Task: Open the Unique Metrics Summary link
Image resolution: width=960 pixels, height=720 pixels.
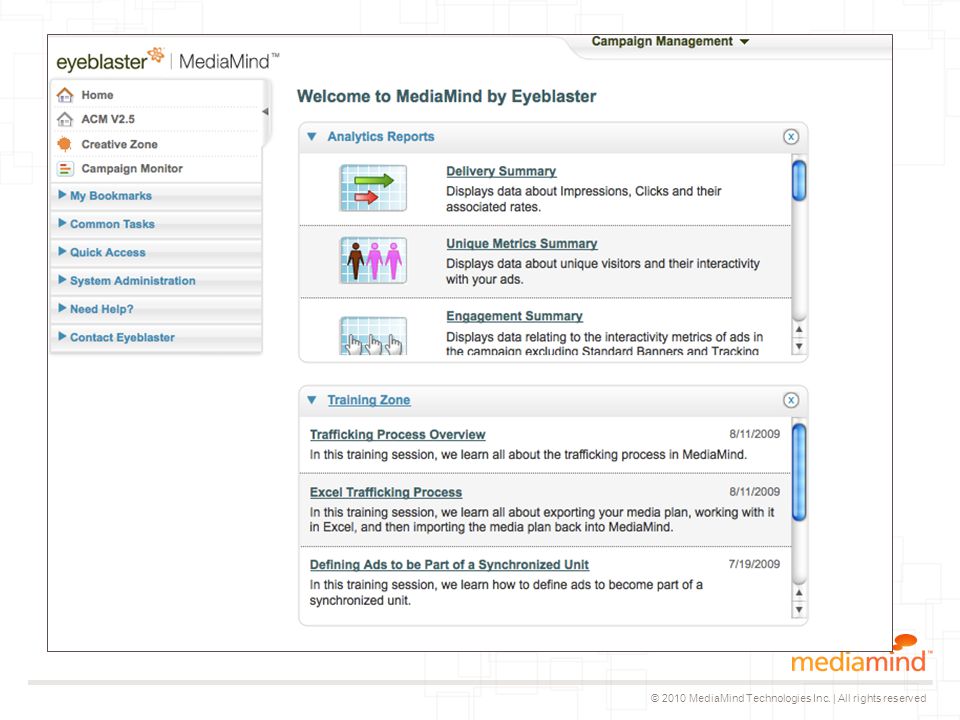Action: pyautogui.click(x=522, y=244)
